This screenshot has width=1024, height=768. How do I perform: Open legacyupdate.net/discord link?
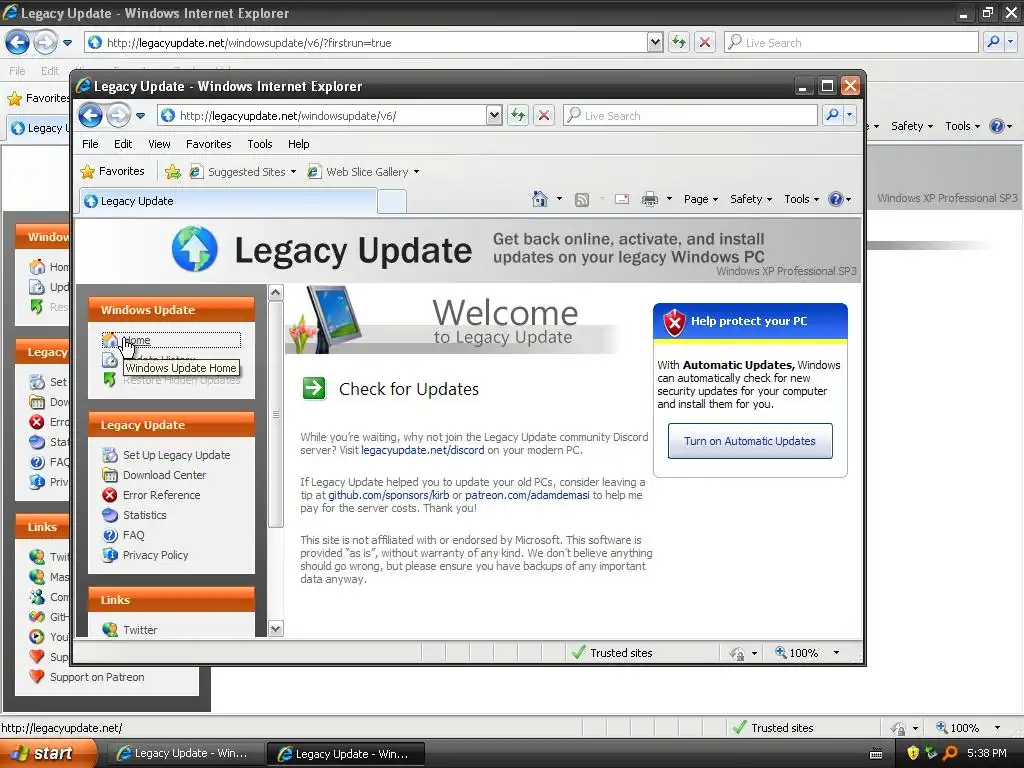pyautogui.click(x=423, y=450)
